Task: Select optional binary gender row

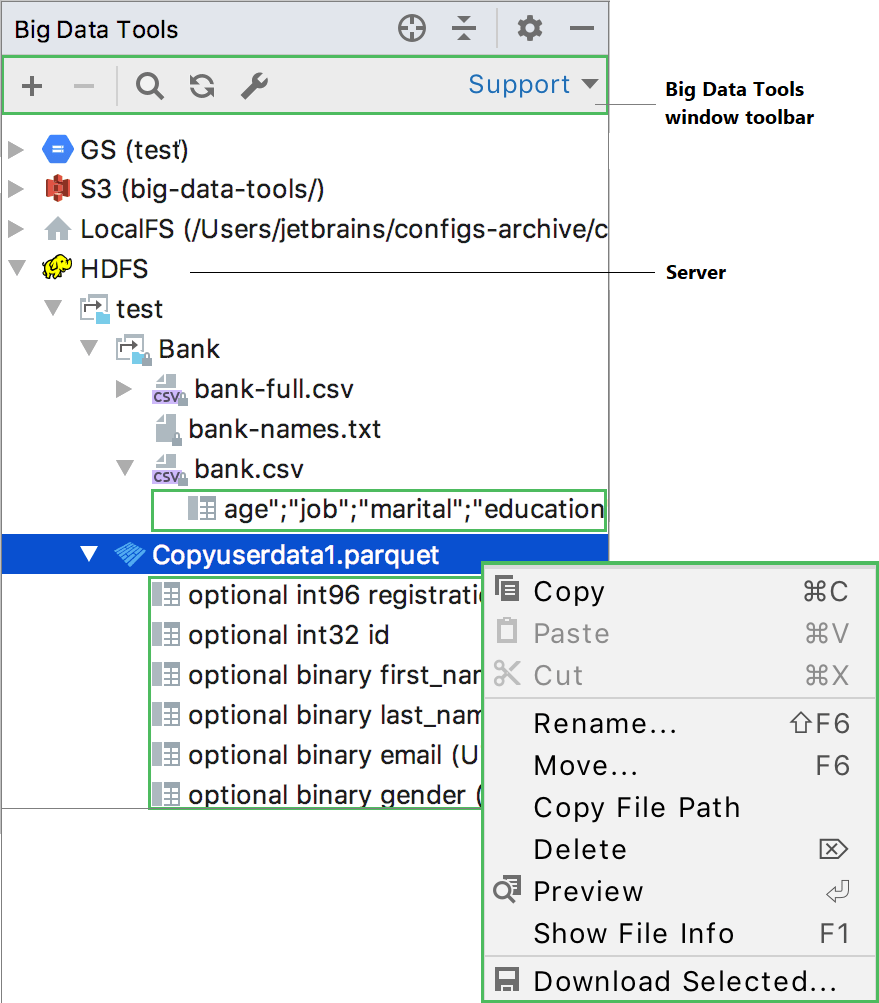Action: tap(317, 794)
